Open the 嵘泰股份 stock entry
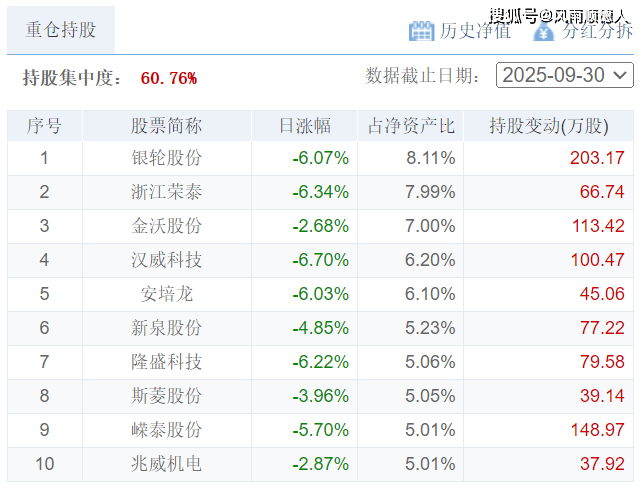This screenshot has height=492, width=643. (166, 430)
